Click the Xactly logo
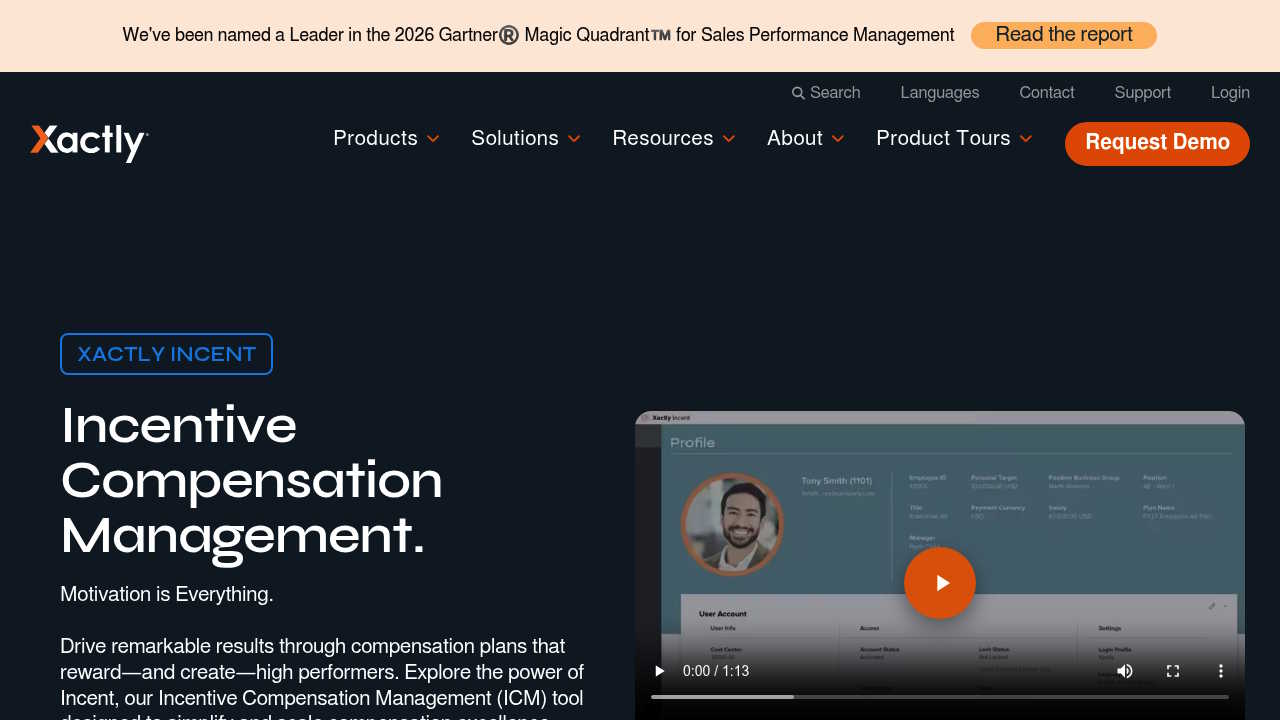1280x720 pixels. point(89,142)
